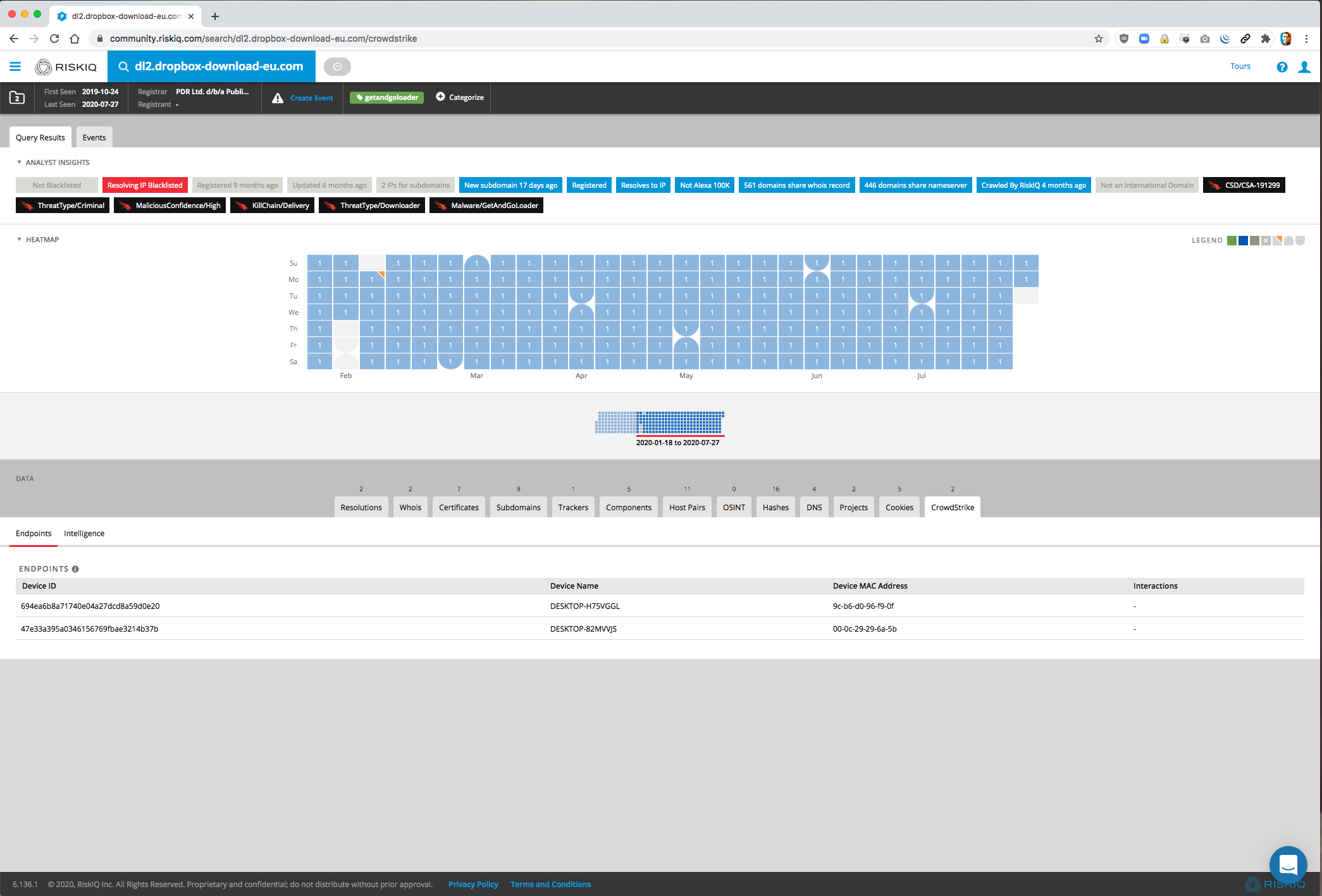Click the RiskIQ logo
The height and width of the screenshot is (896, 1322).
(66, 67)
